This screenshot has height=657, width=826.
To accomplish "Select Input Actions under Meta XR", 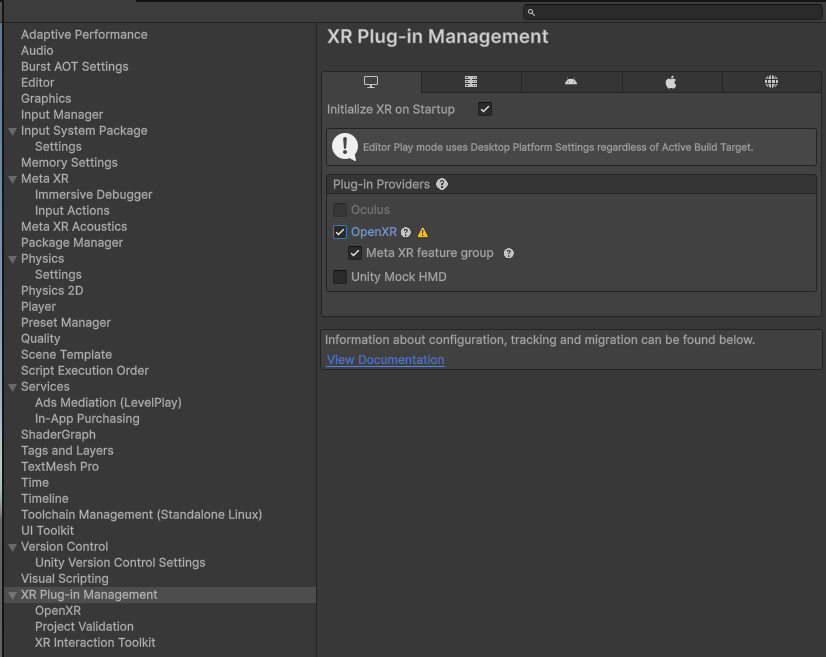I will coord(72,211).
